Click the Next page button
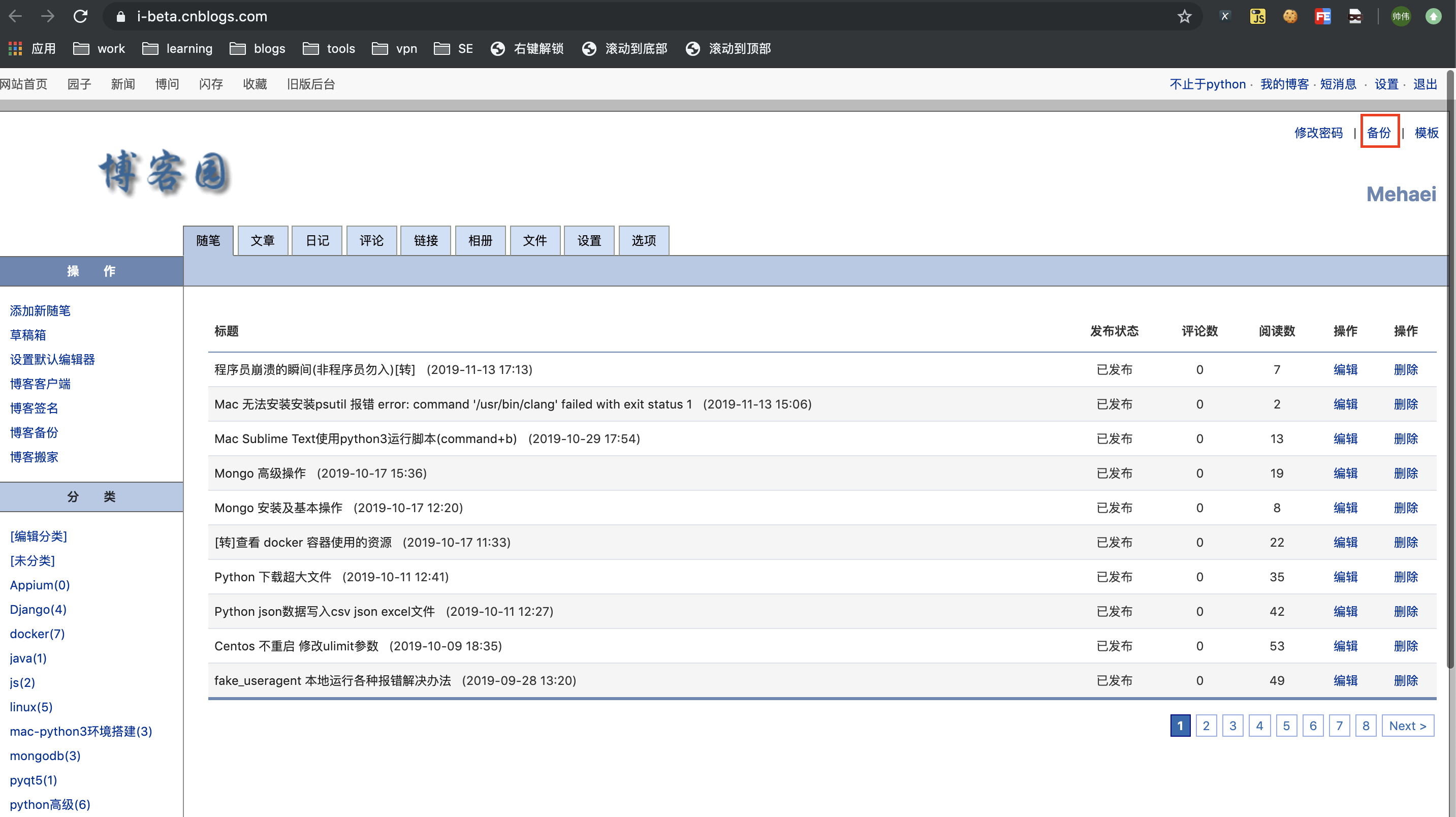The width and height of the screenshot is (1456, 817). (x=1407, y=726)
